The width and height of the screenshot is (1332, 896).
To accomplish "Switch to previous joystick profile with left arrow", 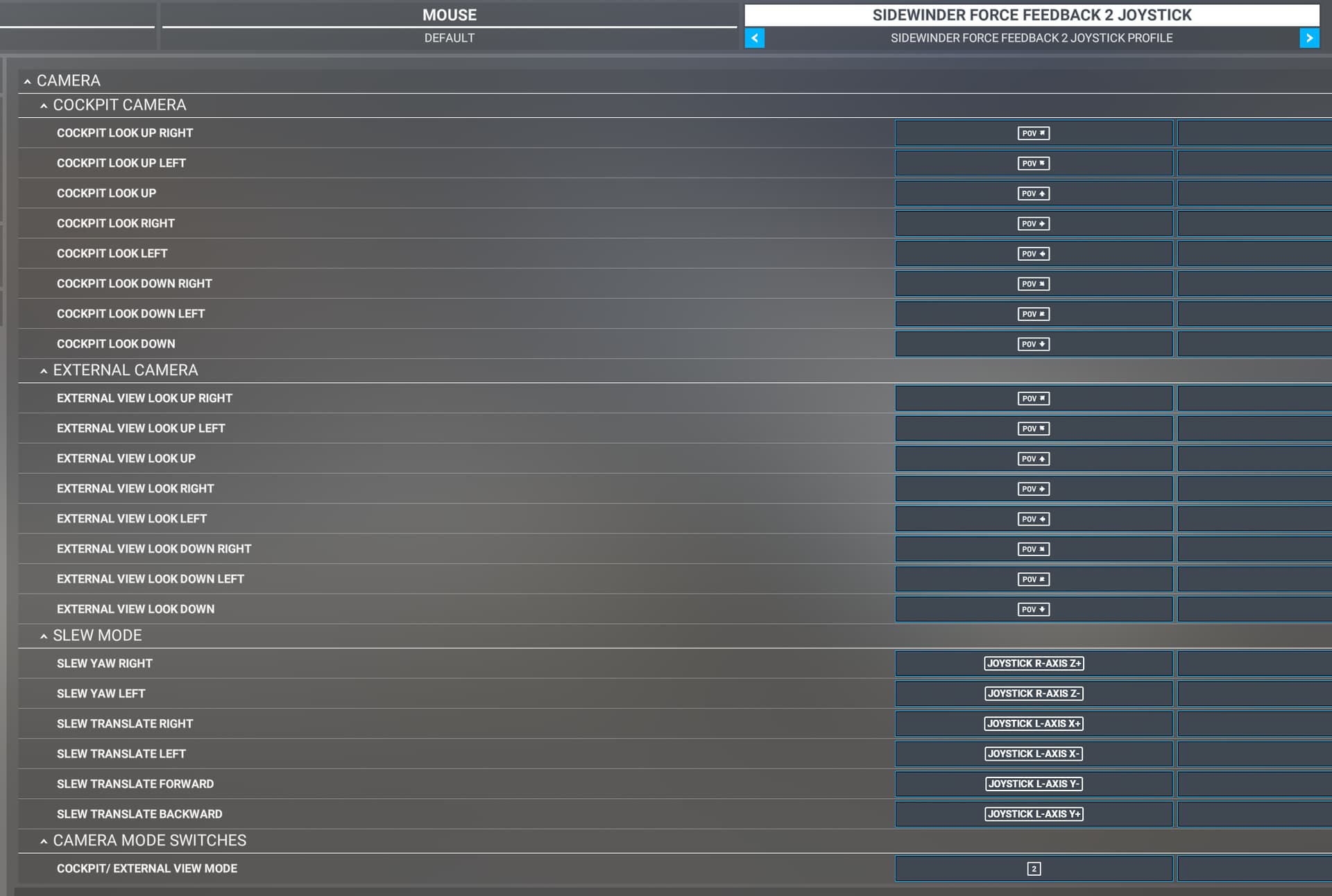I will click(754, 38).
